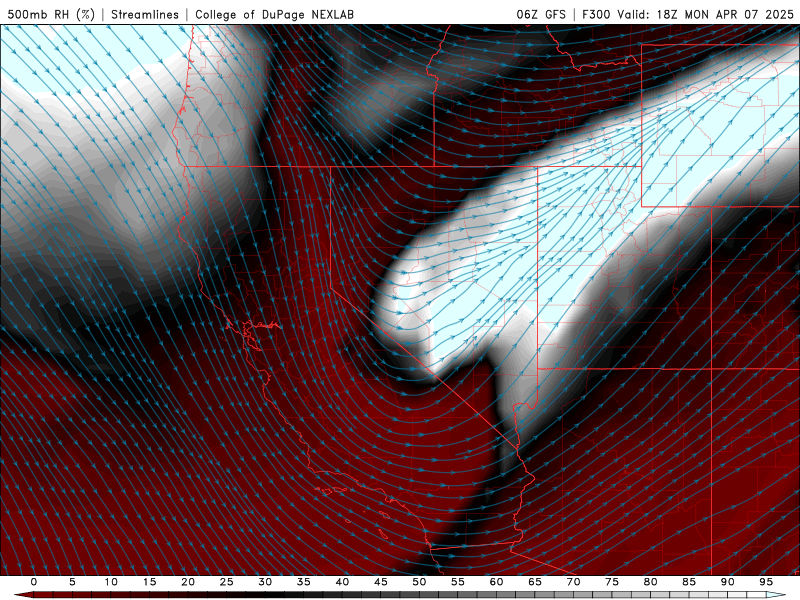
Task: Click the '60' colorbar scale label
Action: (496, 582)
